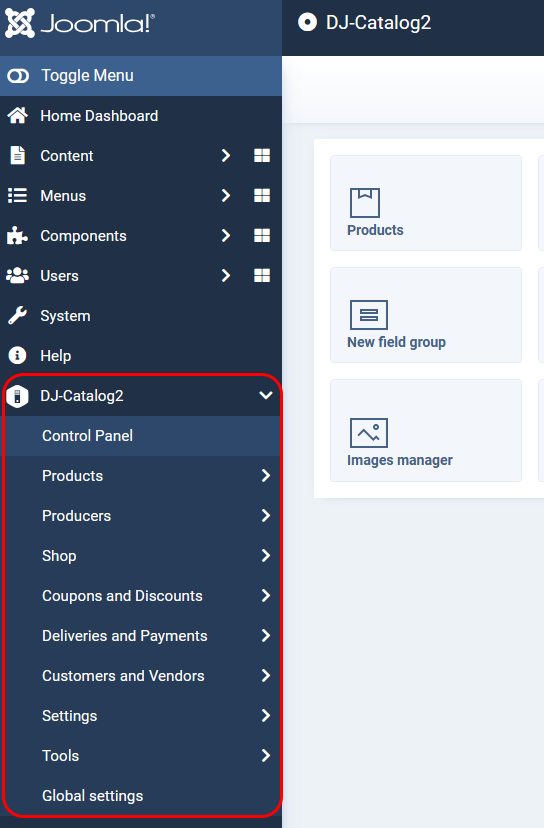This screenshot has height=828, width=544.
Task: Open Shop in the sidebar
Action: 59,556
